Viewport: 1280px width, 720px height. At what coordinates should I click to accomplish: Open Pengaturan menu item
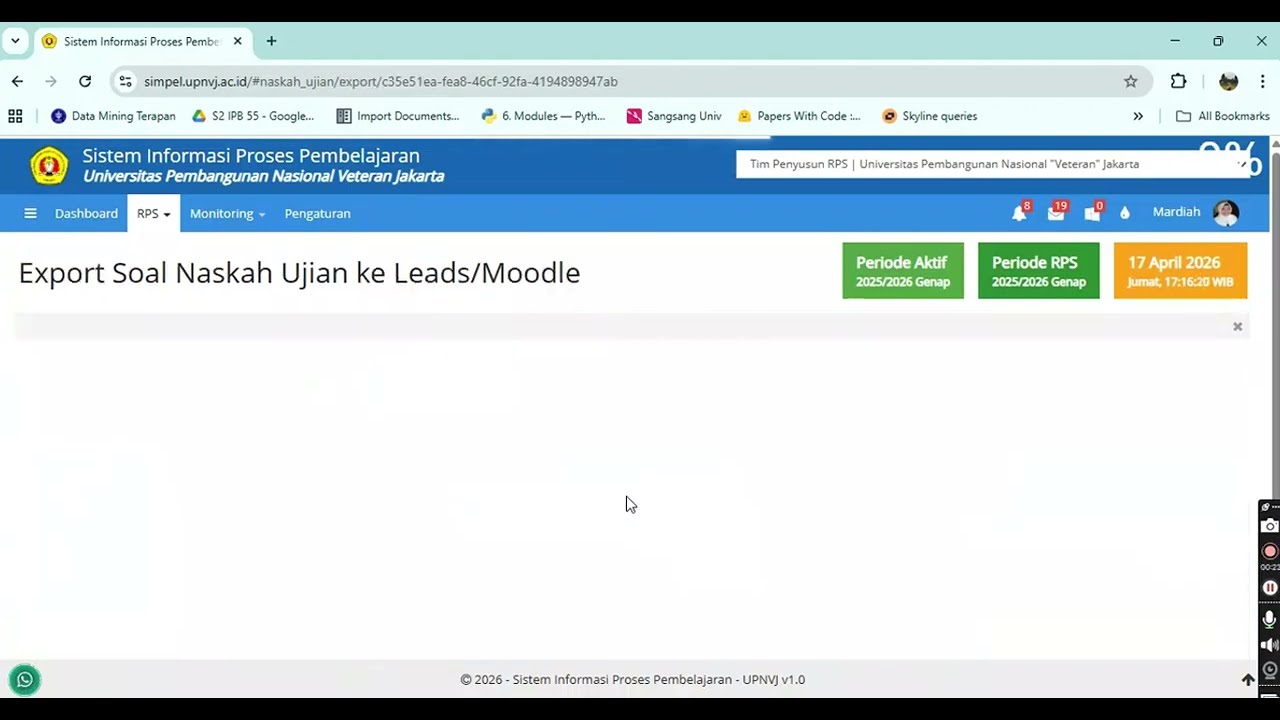point(317,213)
